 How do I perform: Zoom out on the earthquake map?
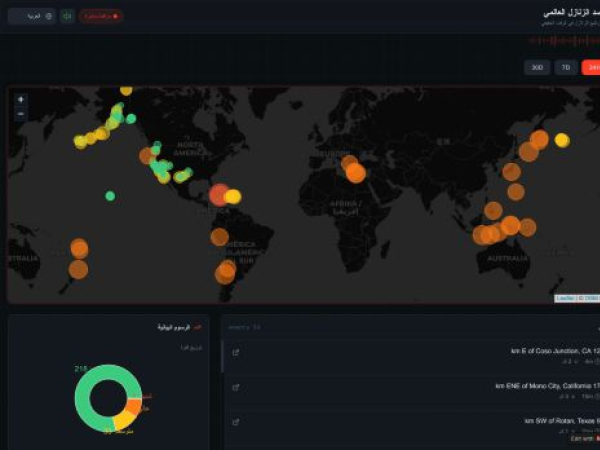click(x=21, y=114)
